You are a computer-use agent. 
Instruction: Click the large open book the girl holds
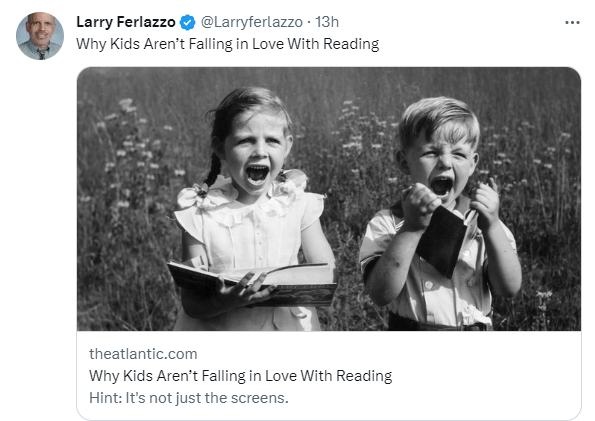pos(252,284)
